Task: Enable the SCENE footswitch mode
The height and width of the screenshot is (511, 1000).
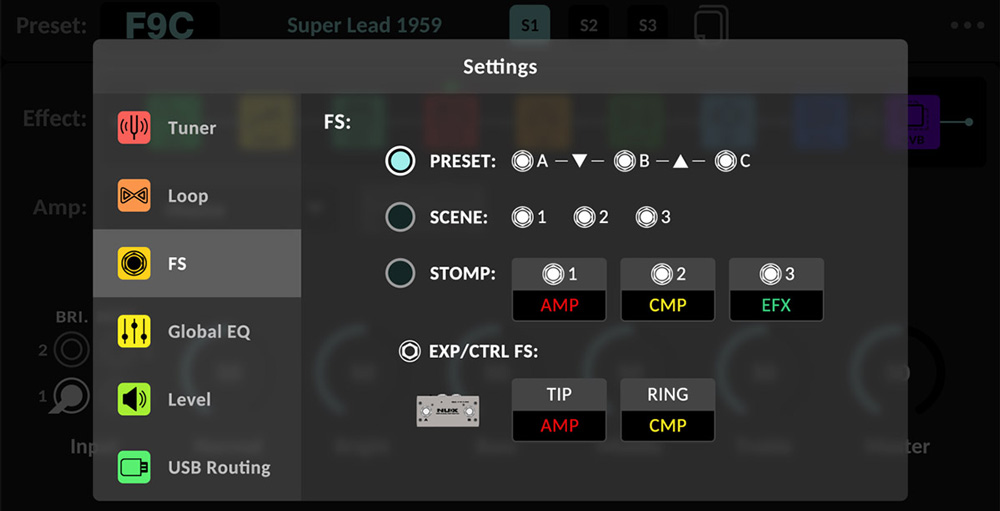Action: pyautogui.click(x=400, y=217)
